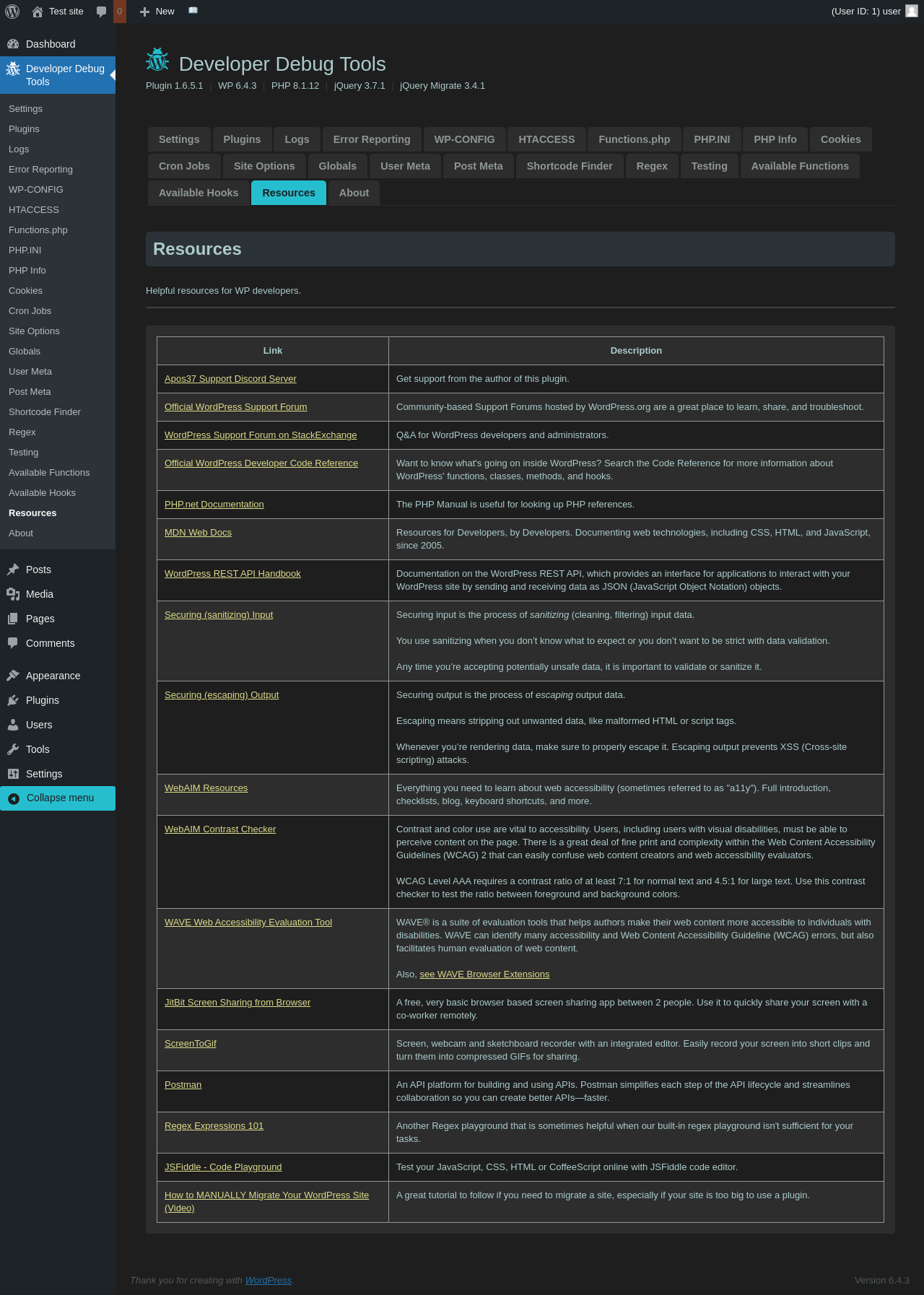The height and width of the screenshot is (1295, 924).
Task: Click the Appearance paintbrush icon
Action: tap(13, 676)
